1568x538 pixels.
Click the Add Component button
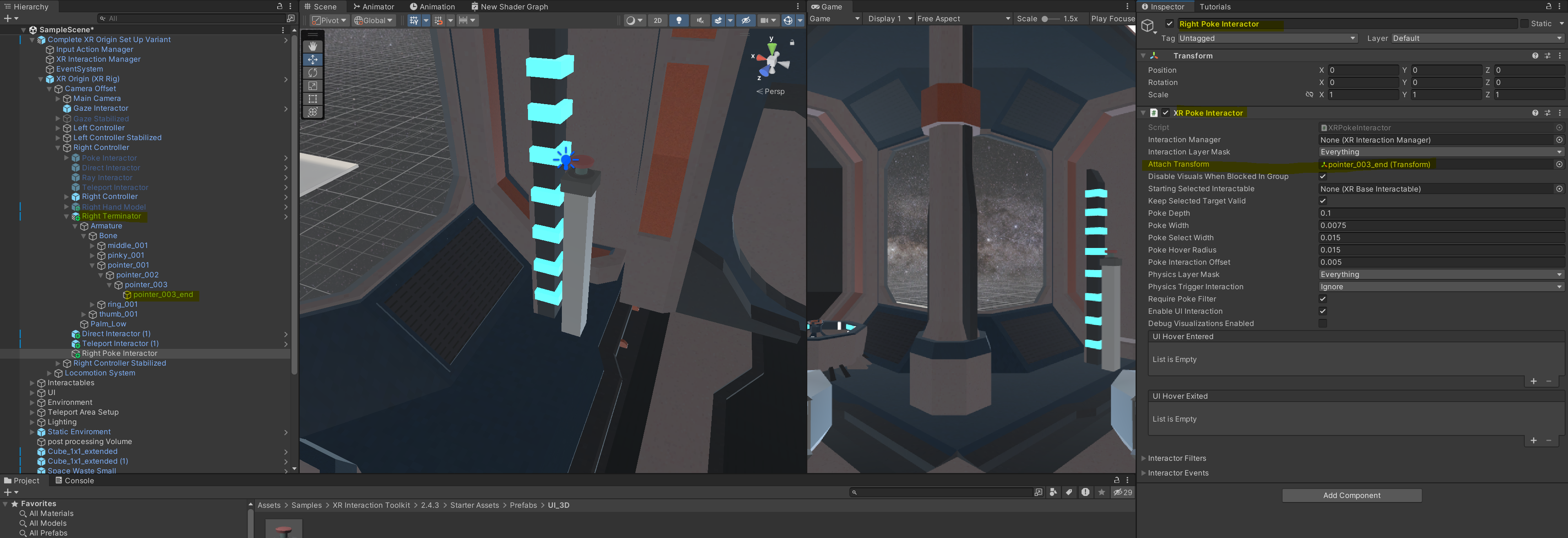[x=1351, y=496]
